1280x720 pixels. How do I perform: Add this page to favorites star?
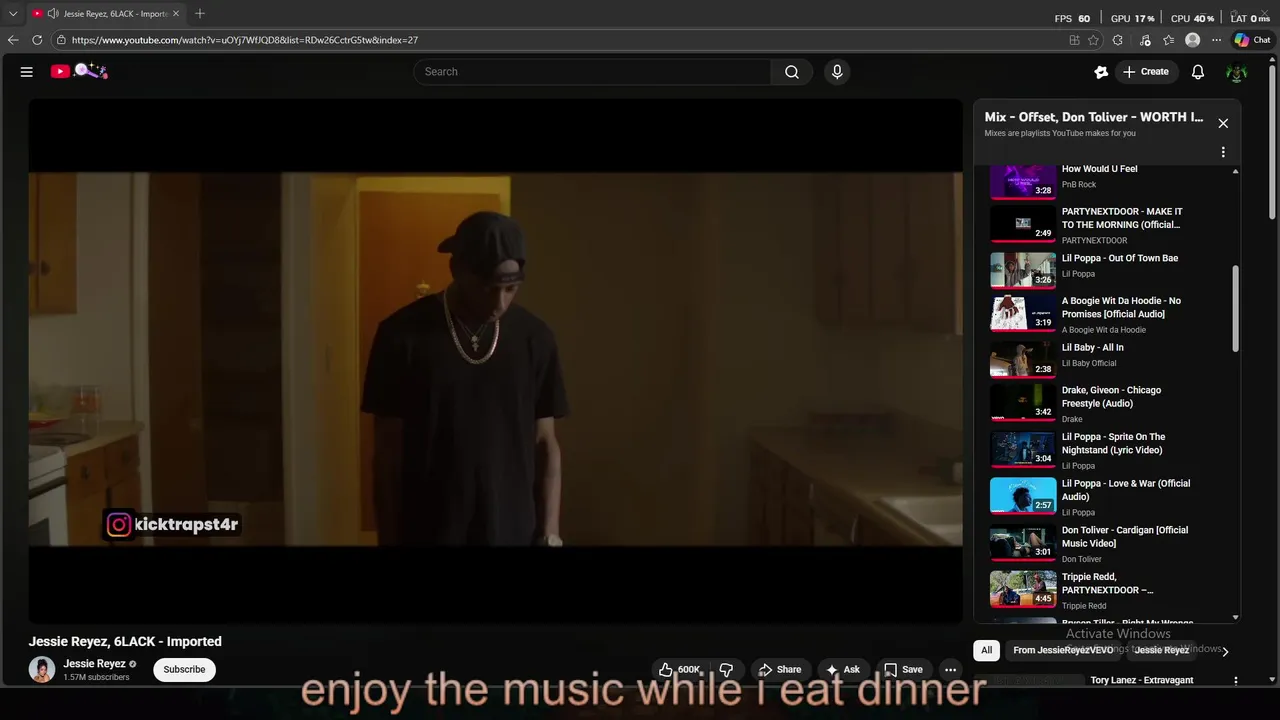click(x=1093, y=40)
